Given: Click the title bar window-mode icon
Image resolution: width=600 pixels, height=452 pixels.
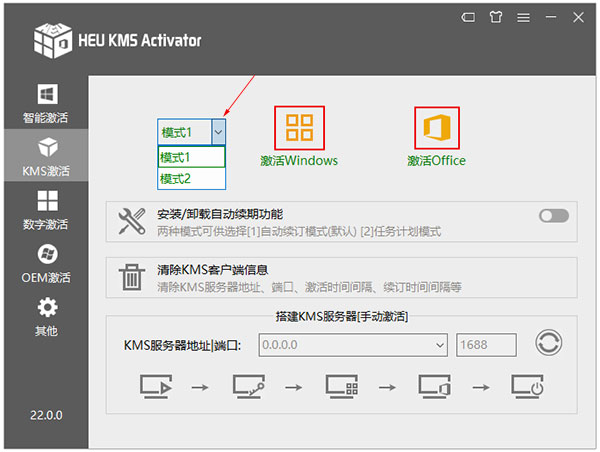Looking at the screenshot, I should click(468, 17).
